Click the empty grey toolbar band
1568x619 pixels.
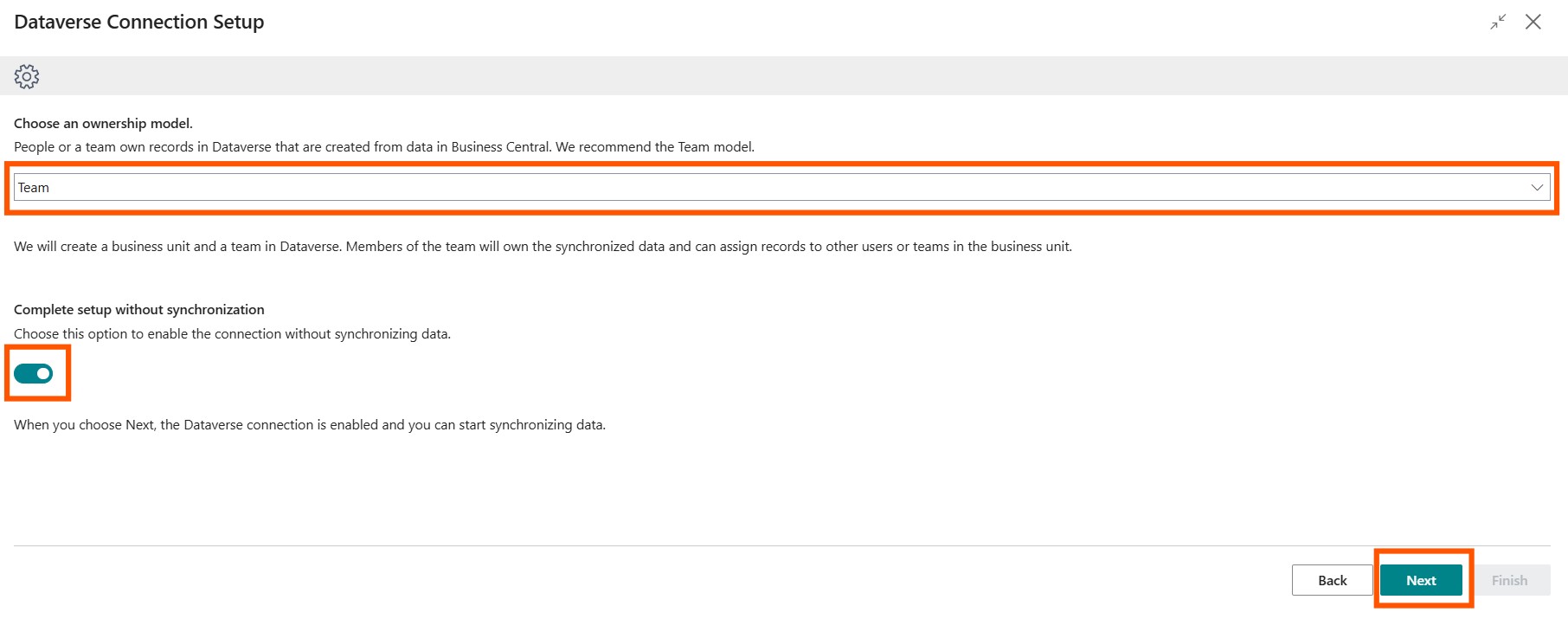click(779, 76)
